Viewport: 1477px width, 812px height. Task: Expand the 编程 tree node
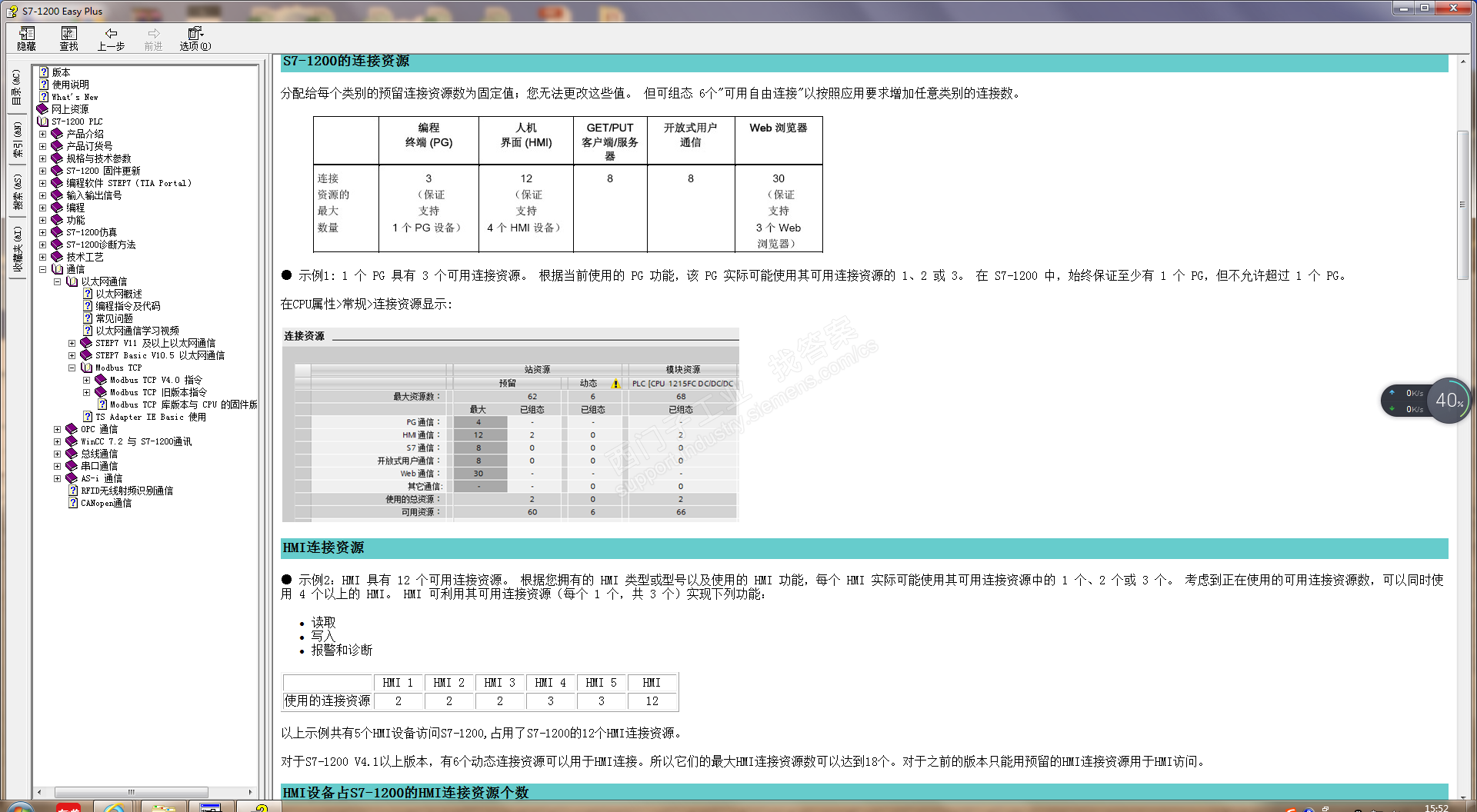pos(43,208)
